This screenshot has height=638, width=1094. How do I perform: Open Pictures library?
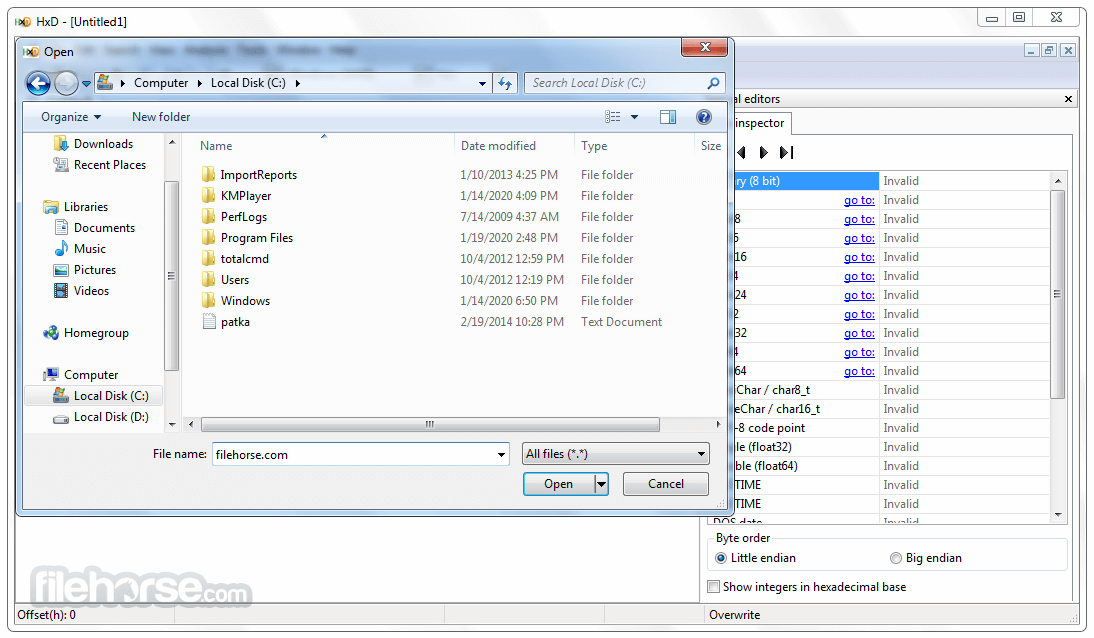(94, 269)
